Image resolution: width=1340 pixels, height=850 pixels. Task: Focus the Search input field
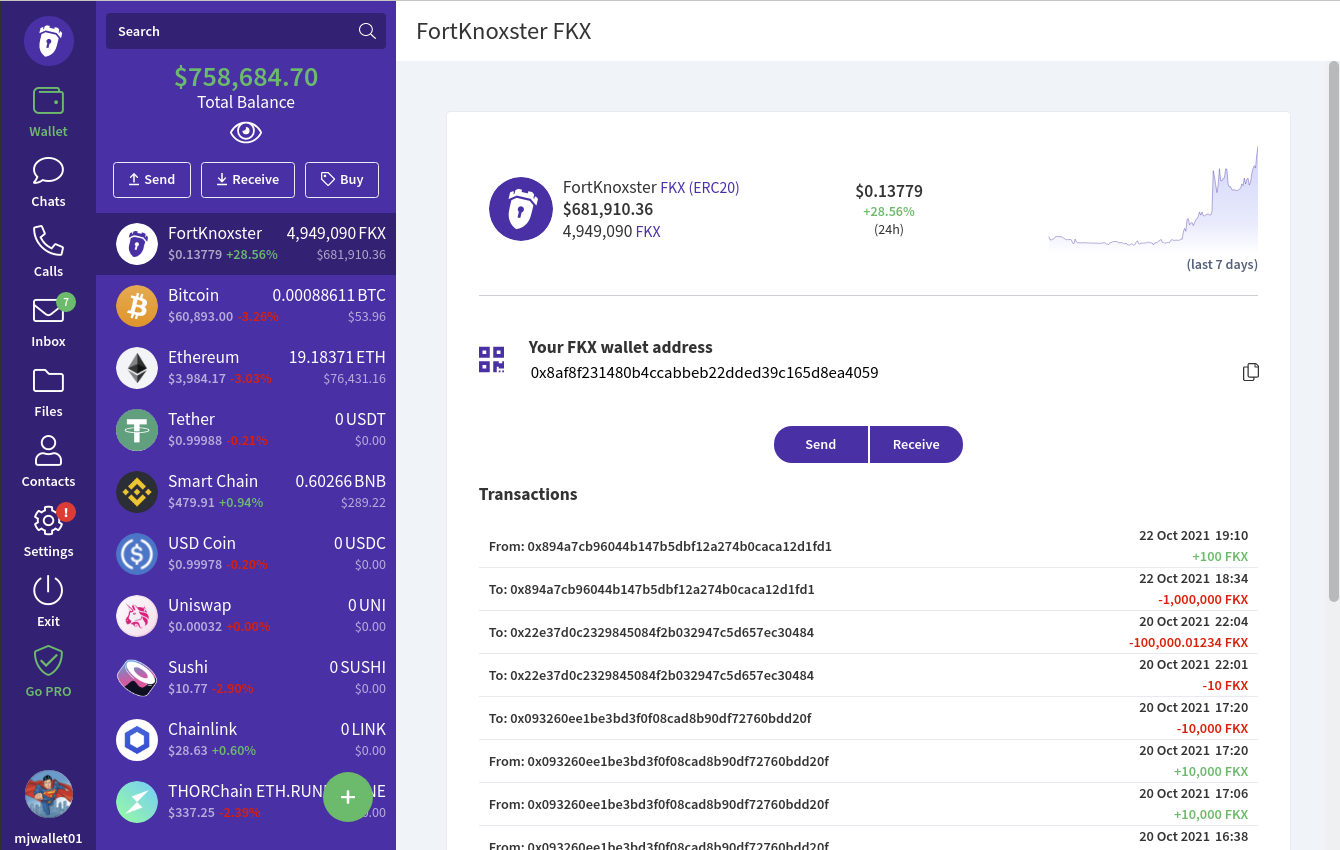pos(246,31)
